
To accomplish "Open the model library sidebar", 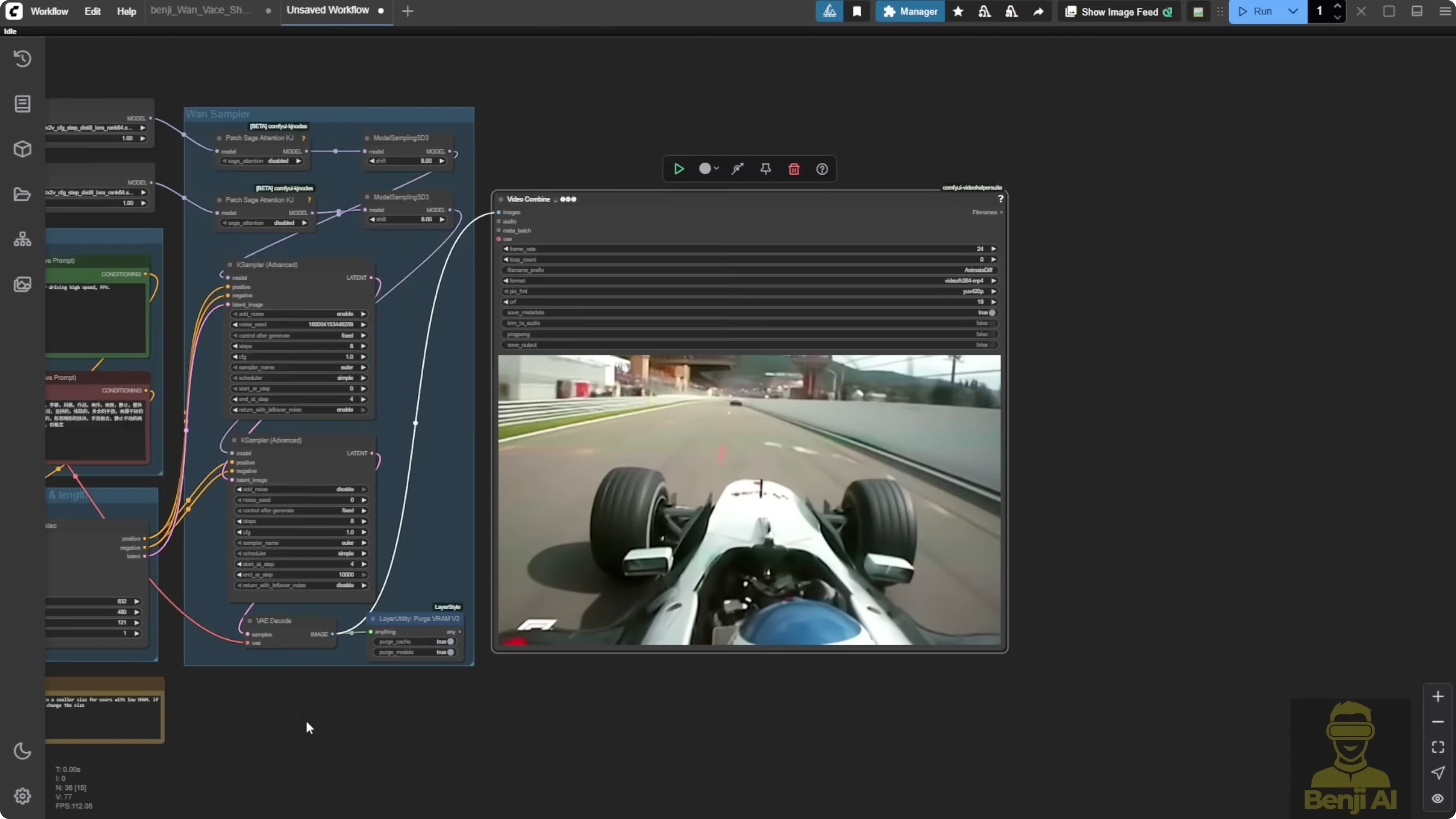I will (x=23, y=149).
